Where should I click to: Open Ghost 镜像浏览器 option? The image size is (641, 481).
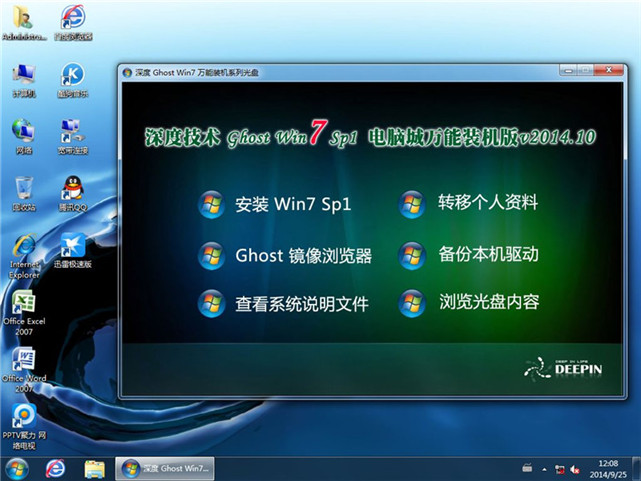point(303,256)
